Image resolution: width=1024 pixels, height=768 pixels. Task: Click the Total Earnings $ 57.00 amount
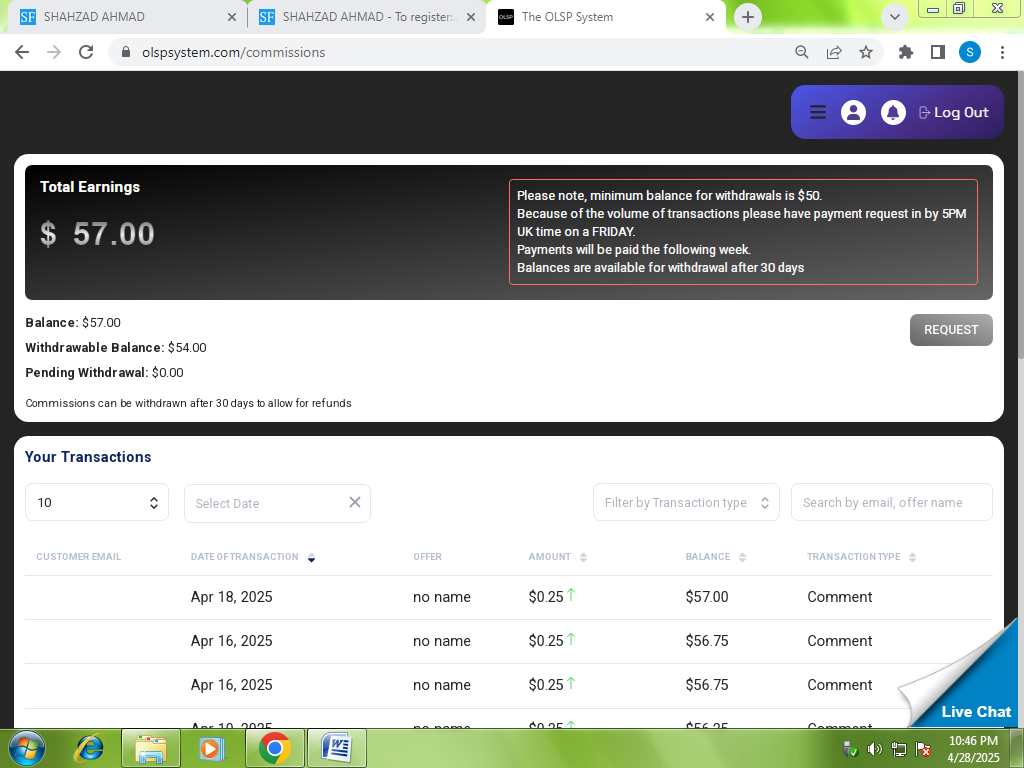coord(97,234)
